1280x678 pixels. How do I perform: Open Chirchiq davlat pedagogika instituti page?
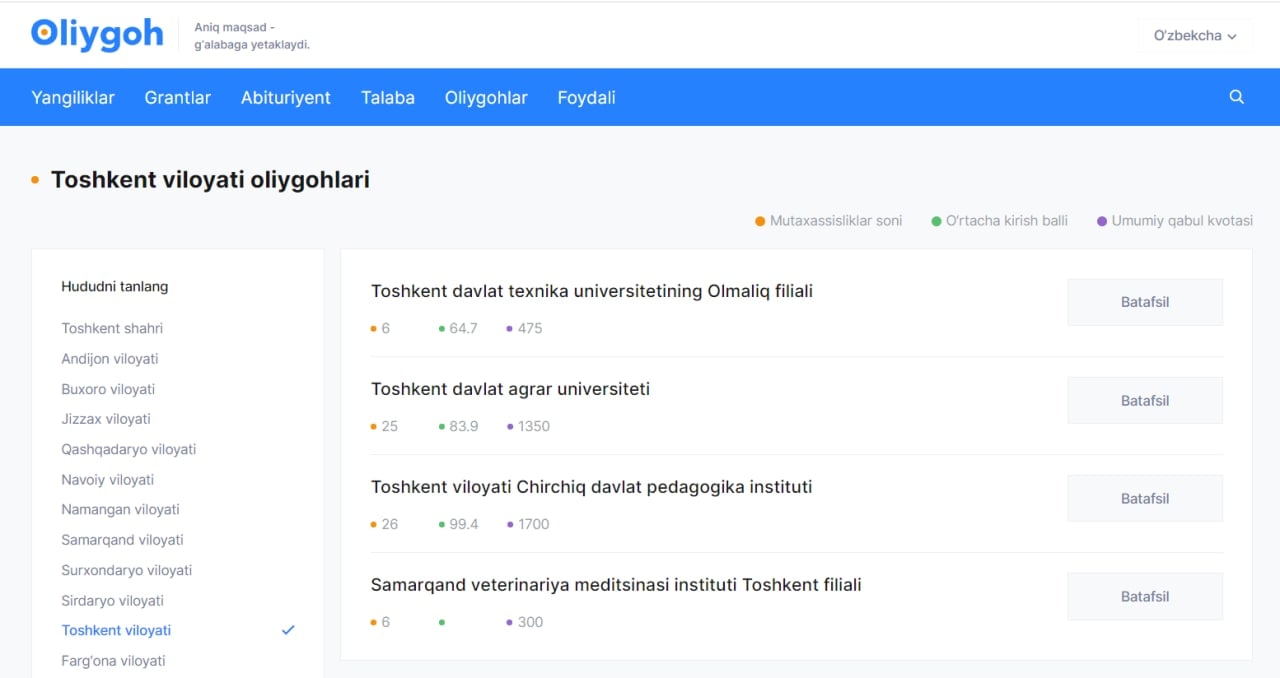[591, 487]
